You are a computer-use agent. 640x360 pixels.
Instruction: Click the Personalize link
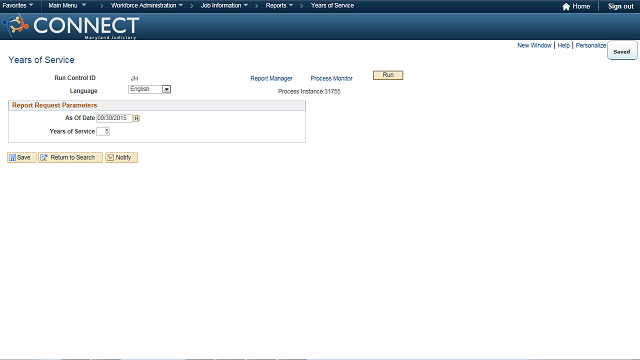coord(591,45)
